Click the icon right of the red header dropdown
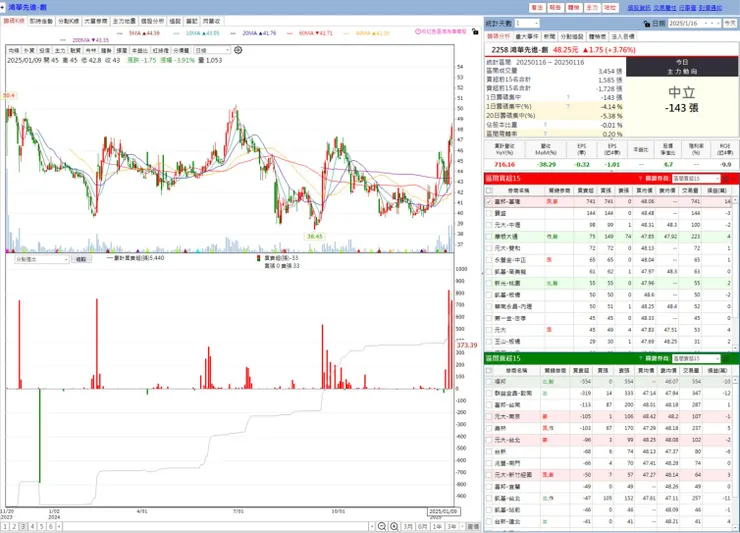This screenshot has width=740, height=533. [726, 178]
